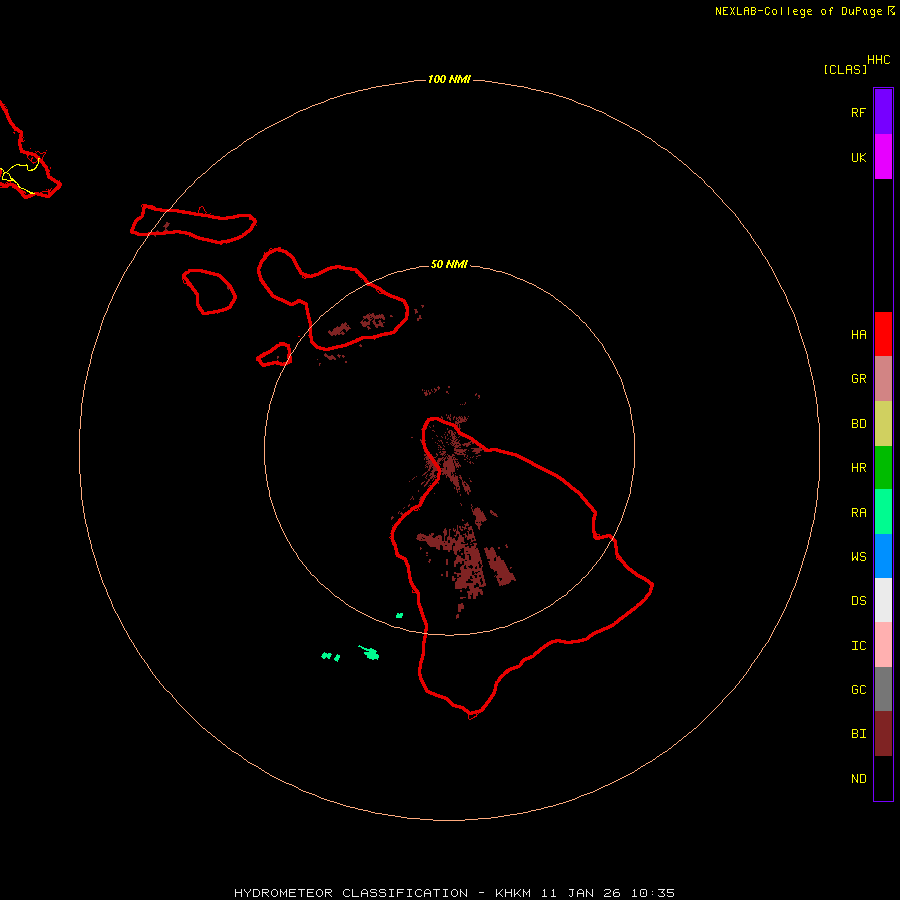900x900 pixels.
Task: Click the 50 NMI range ring label
Action: pyautogui.click(x=449, y=264)
